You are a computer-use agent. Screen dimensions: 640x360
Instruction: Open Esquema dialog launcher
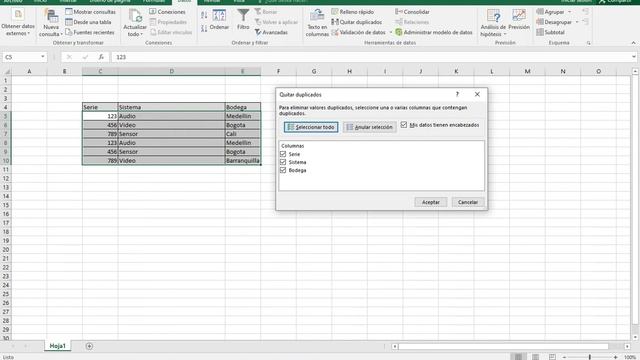[589, 43]
